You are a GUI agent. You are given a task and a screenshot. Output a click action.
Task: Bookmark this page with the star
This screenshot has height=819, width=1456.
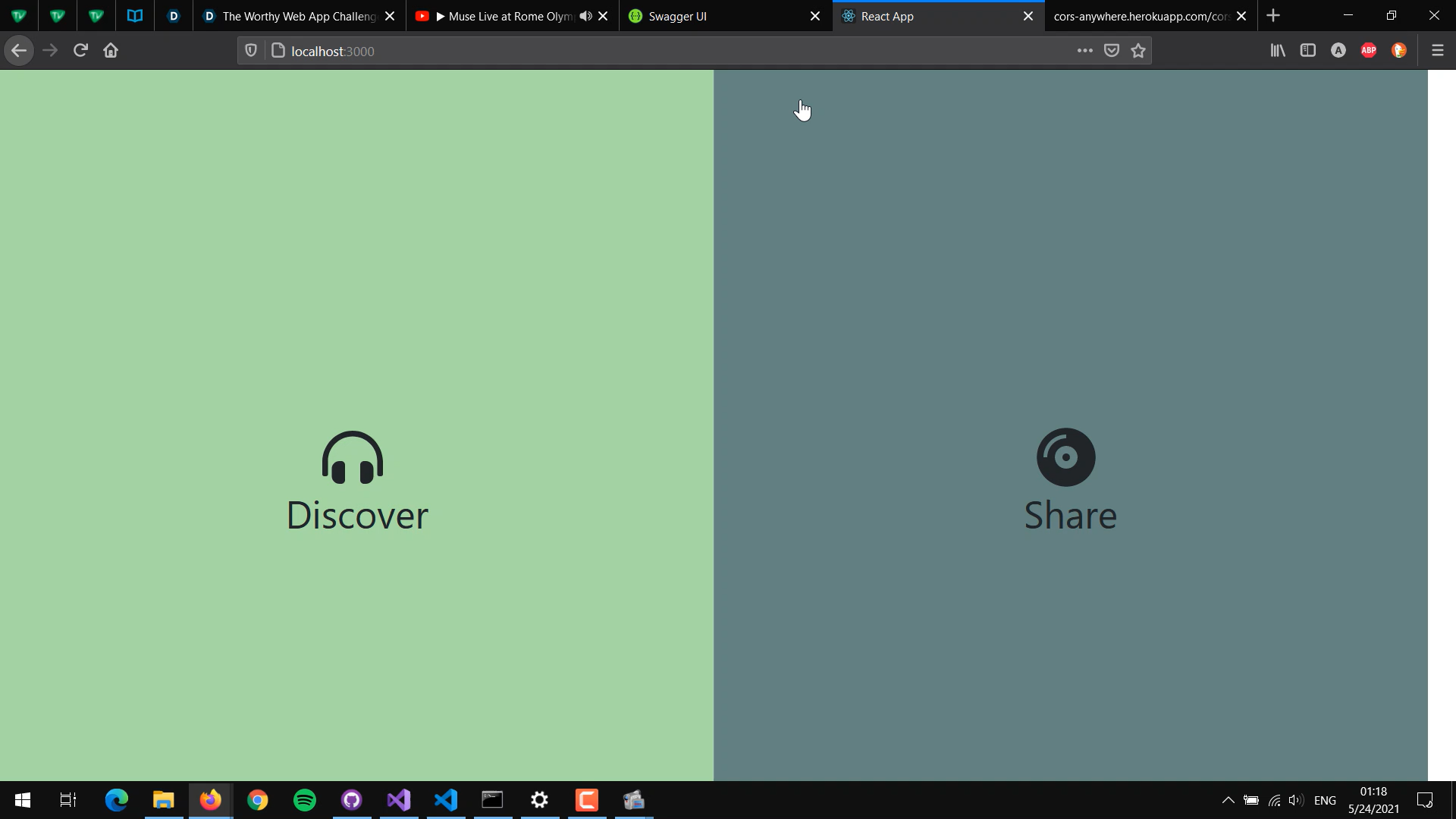click(x=1138, y=51)
